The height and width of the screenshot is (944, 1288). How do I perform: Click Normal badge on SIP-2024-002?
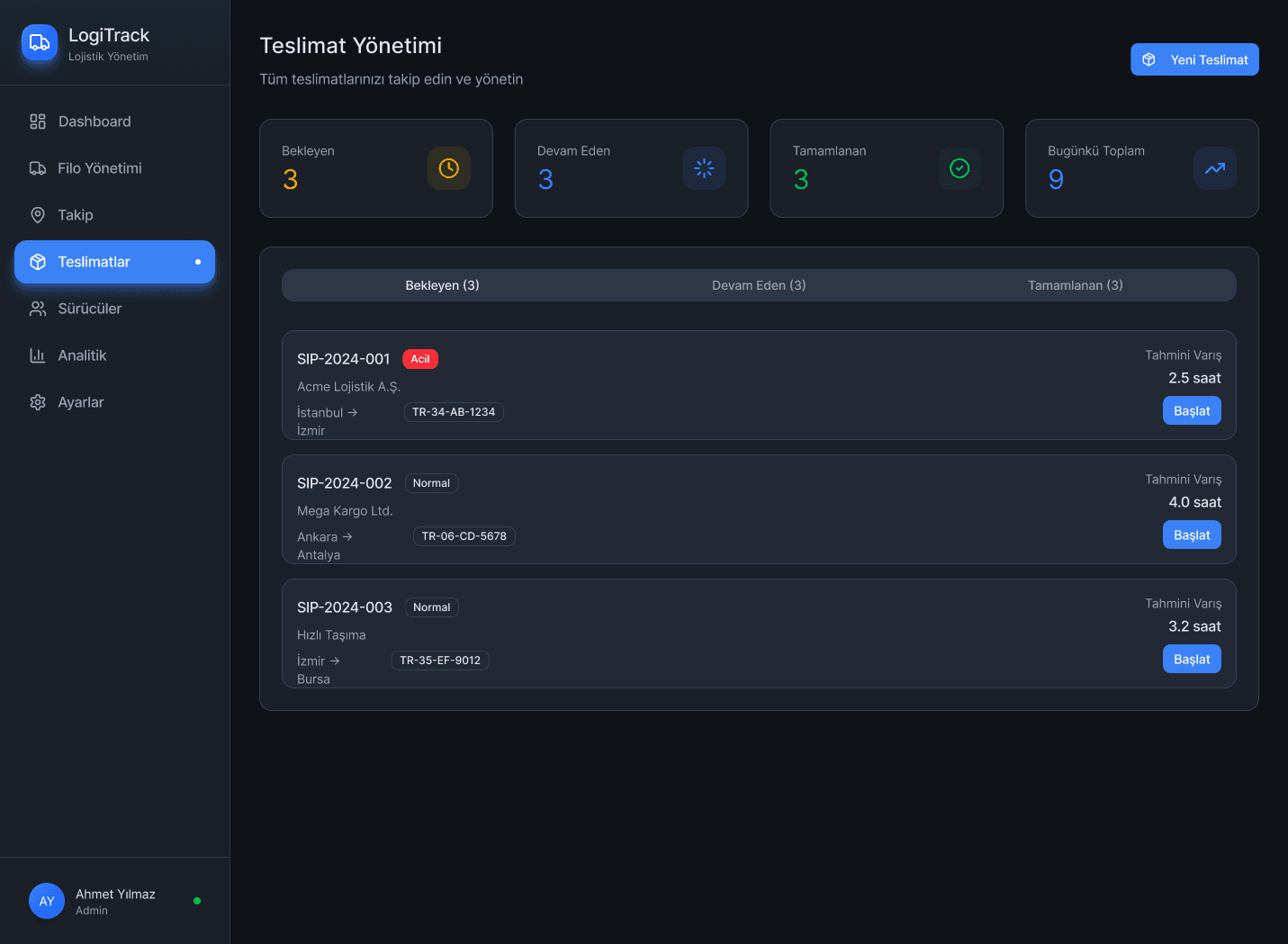coord(431,483)
